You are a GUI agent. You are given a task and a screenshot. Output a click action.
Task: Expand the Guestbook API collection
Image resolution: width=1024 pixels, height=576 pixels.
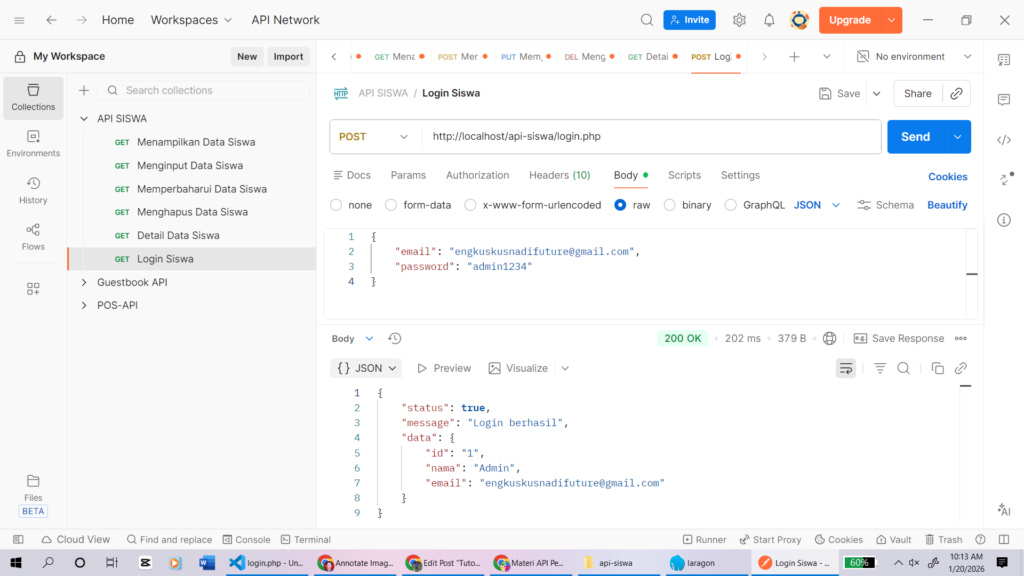point(84,282)
